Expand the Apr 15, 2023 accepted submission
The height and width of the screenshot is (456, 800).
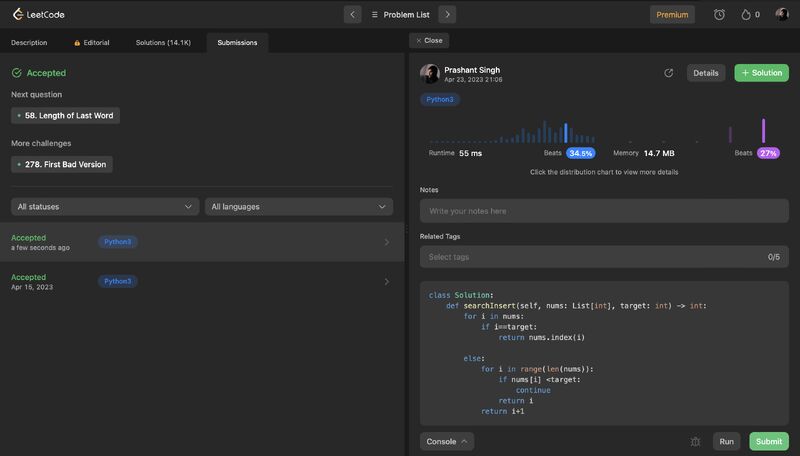click(200, 282)
